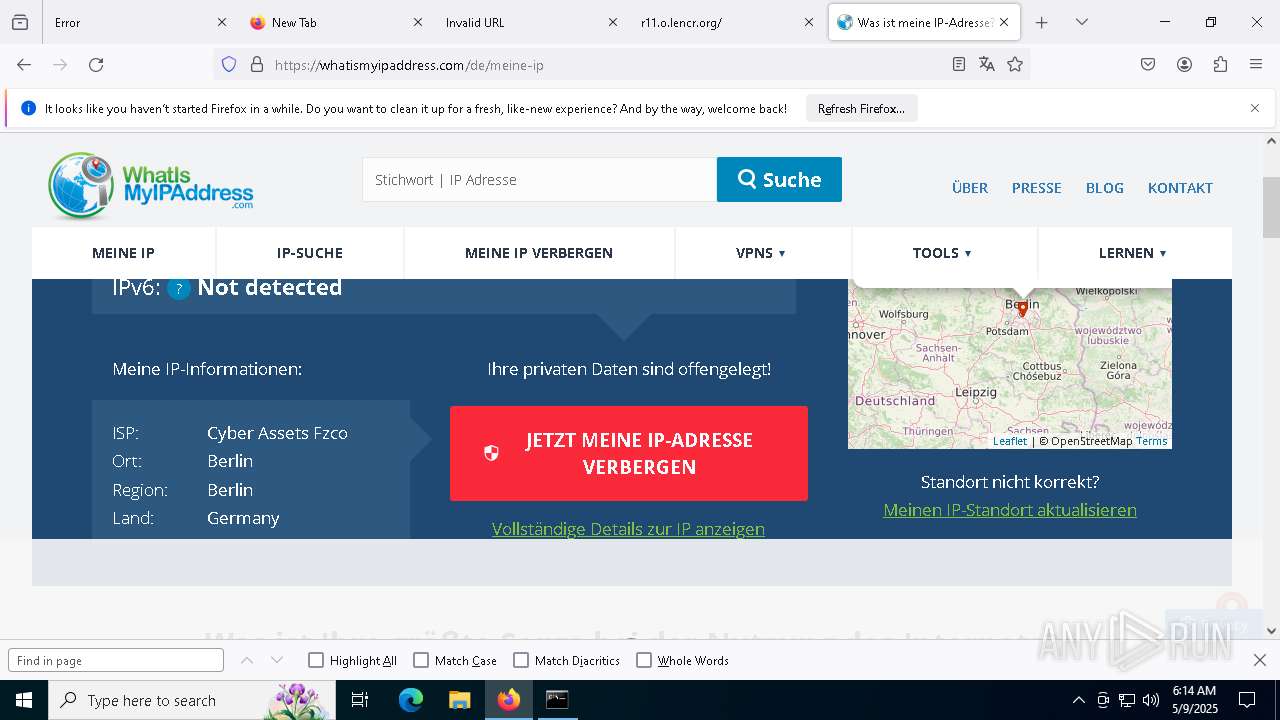
Task: Close the find bar
Action: [1260, 660]
